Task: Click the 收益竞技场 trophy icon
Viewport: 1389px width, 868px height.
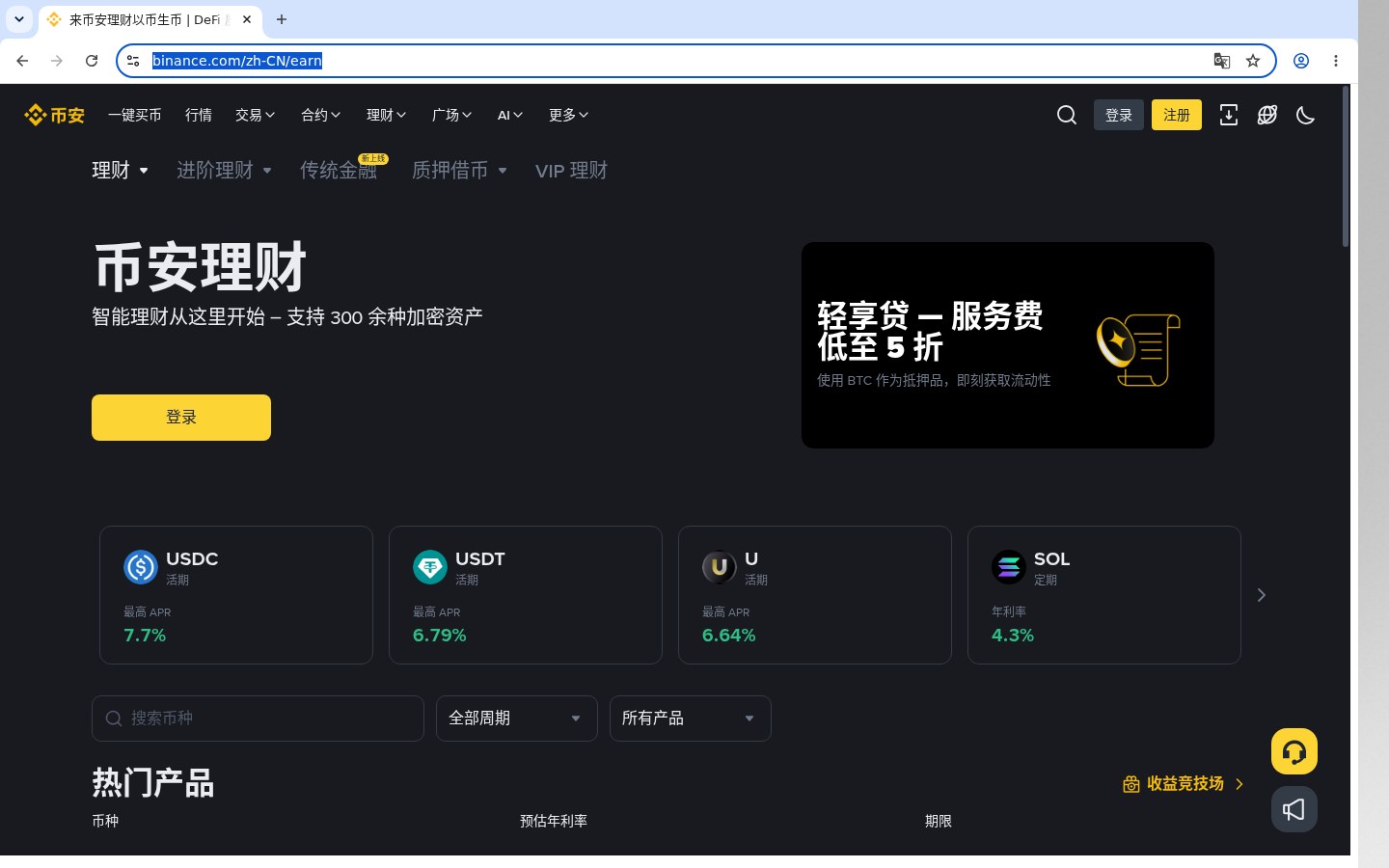Action: (1131, 784)
